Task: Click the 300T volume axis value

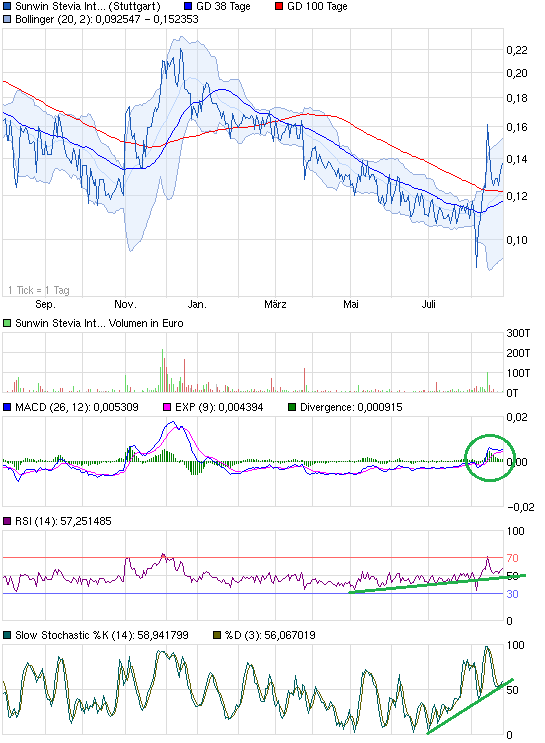Action: tap(518, 333)
